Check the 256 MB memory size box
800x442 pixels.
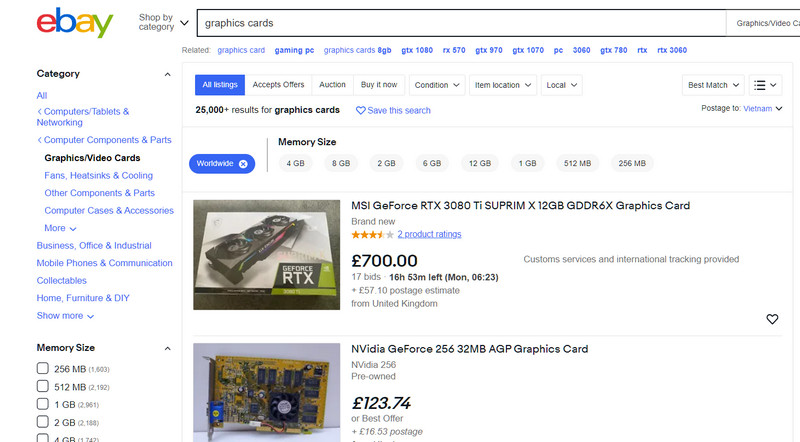[x=43, y=369]
